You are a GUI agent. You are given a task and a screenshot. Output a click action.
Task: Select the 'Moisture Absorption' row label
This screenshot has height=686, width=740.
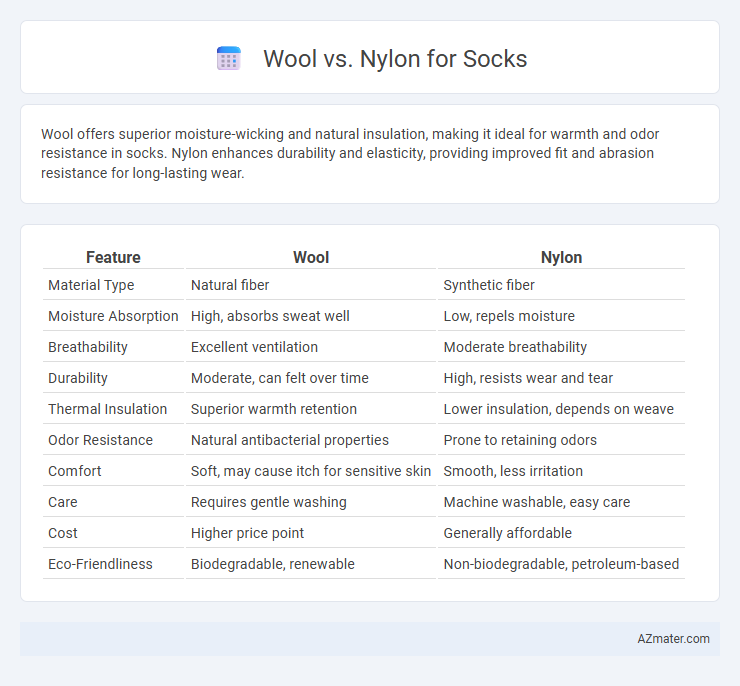pos(113,316)
